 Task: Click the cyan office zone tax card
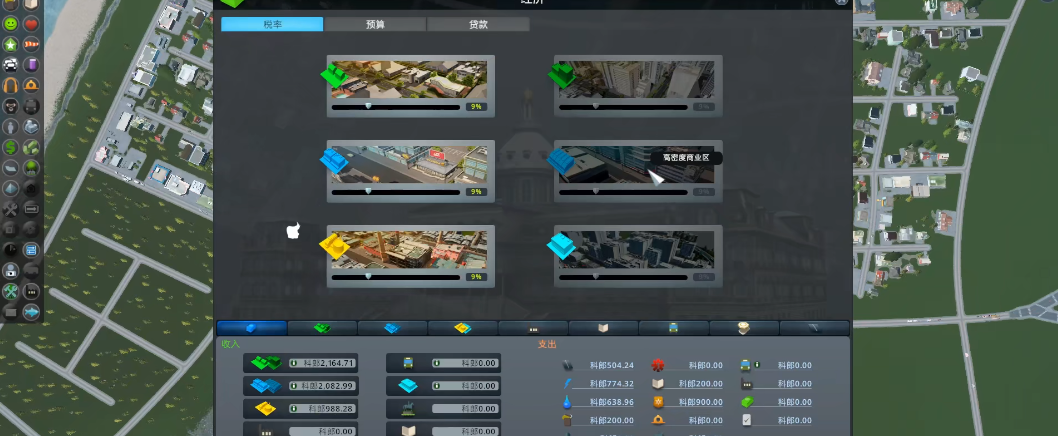(x=638, y=256)
